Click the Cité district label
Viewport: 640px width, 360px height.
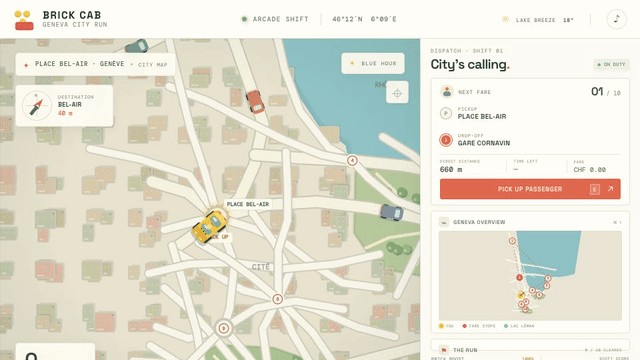pyautogui.click(x=260, y=267)
